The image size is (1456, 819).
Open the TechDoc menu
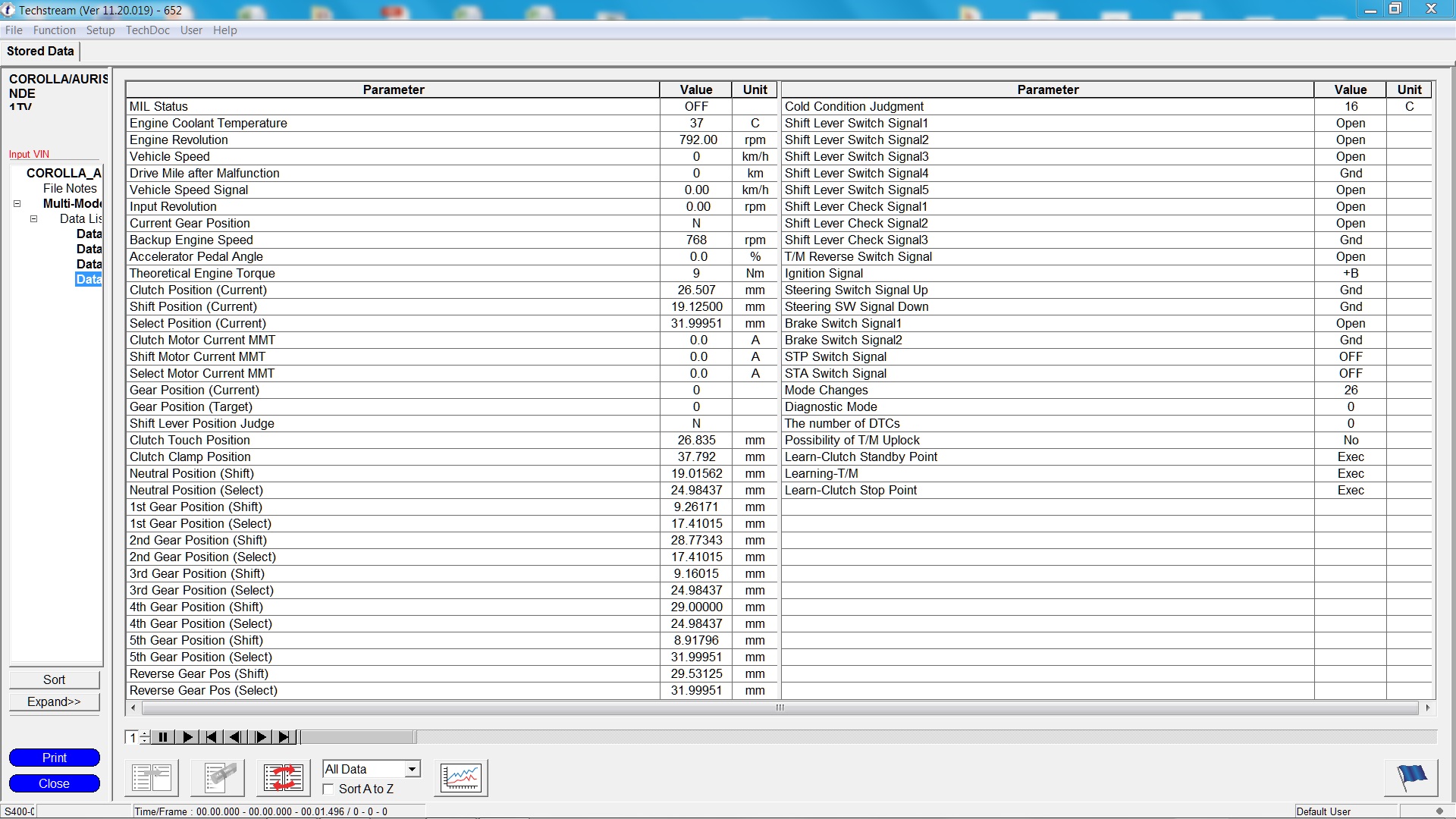click(x=147, y=30)
